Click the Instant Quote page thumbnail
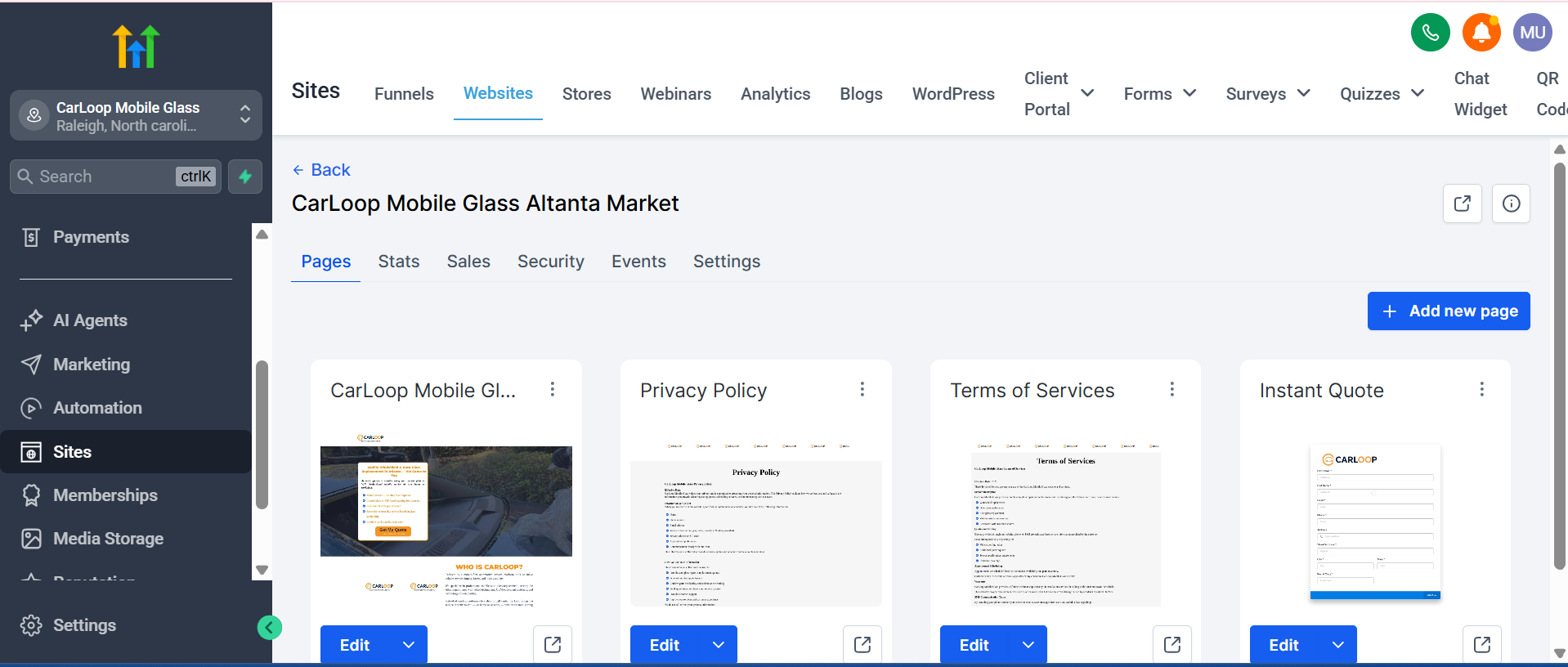The width and height of the screenshot is (1568, 667). (1375, 522)
